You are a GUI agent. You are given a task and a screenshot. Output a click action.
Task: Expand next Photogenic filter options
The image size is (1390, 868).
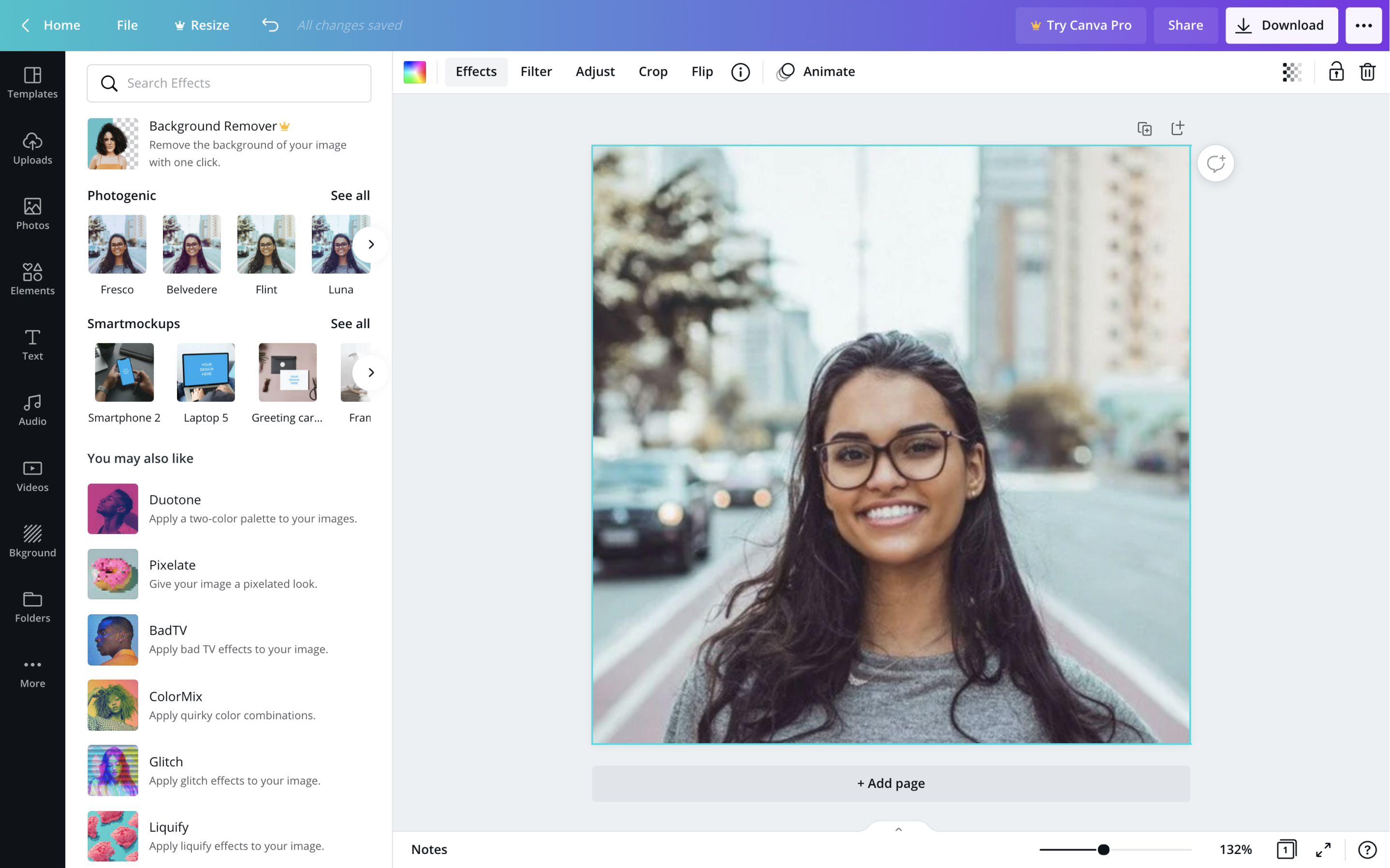(x=370, y=244)
